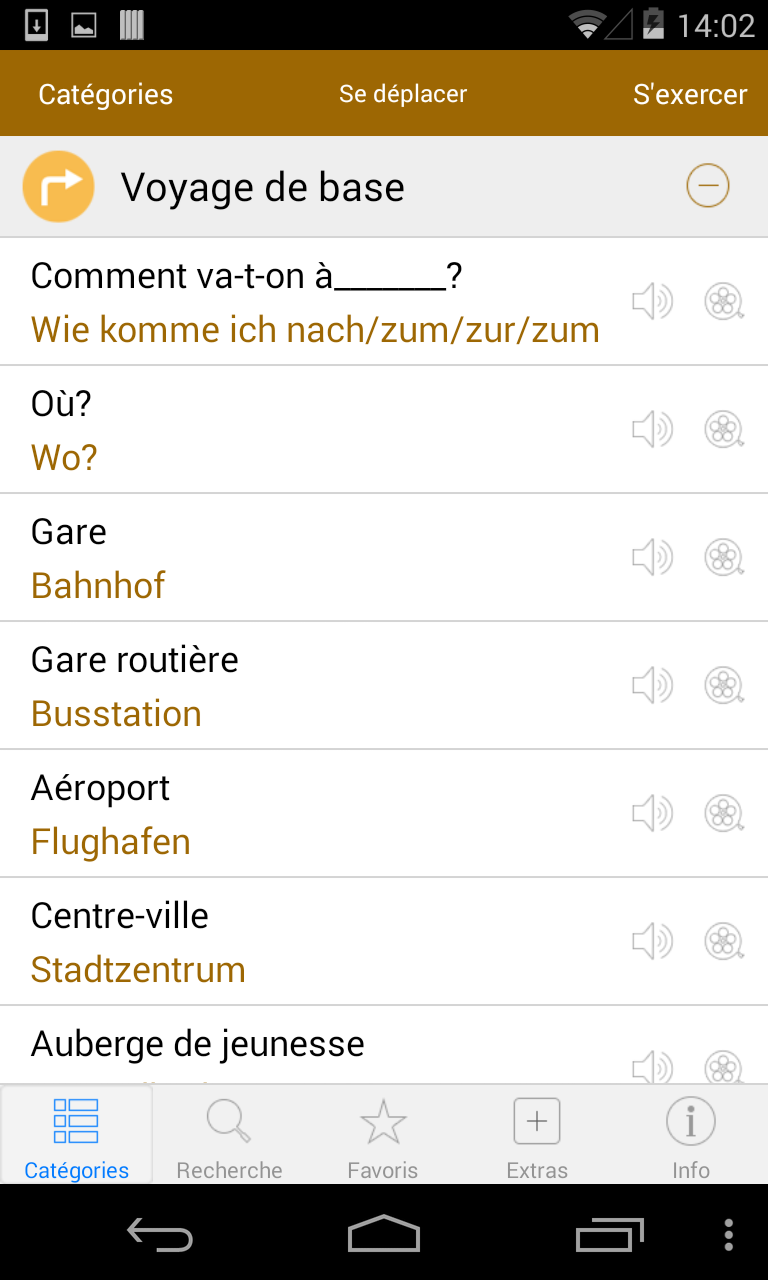Screen dimensions: 768x1280
Task: Select the 'Gare routière' phrase row
Action: click(384, 686)
